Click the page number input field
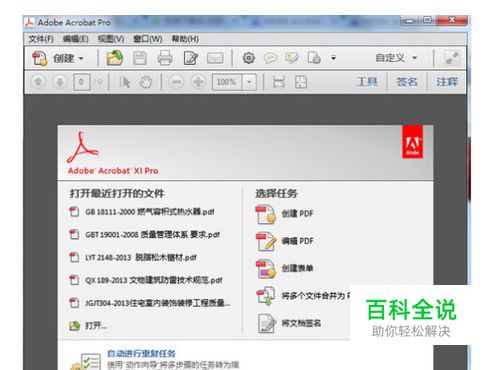The height and width of the screenshot is (370, 500). tap(81, 82)
